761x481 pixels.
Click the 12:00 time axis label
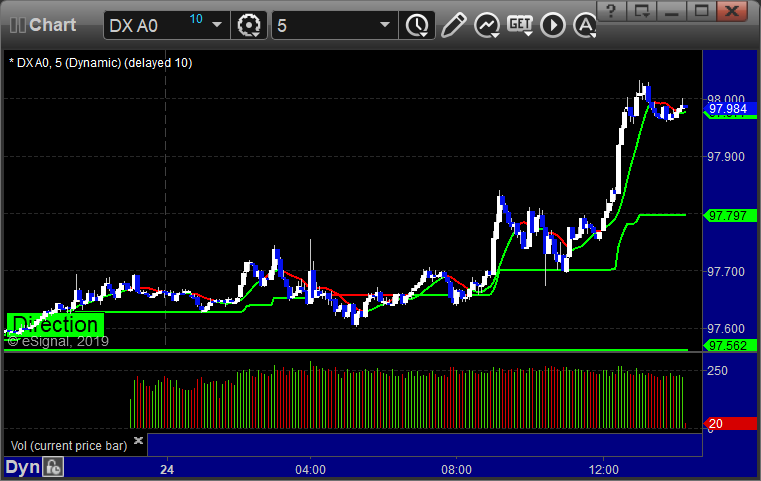click(x=603, y=470)
